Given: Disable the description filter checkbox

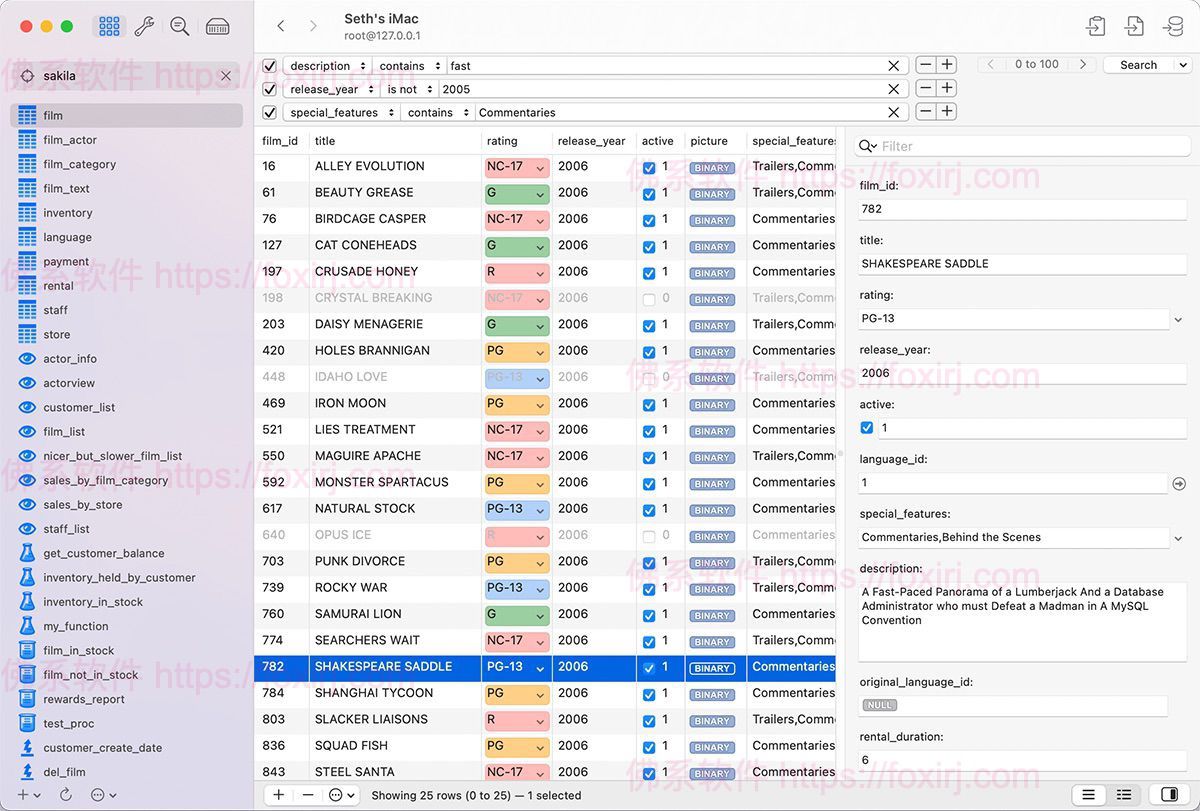Looking at the screenshot, I should pos(269,66).
